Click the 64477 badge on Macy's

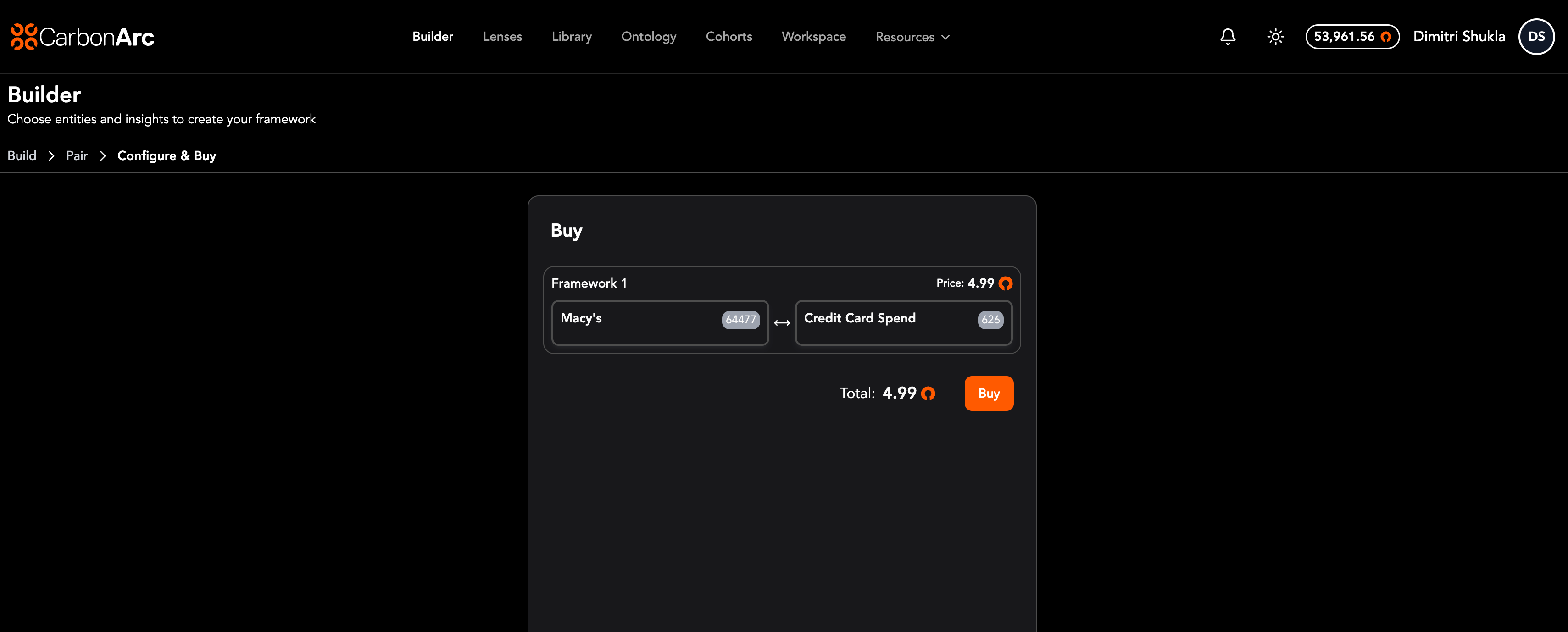pyautogui.click(x=740, y=319)
